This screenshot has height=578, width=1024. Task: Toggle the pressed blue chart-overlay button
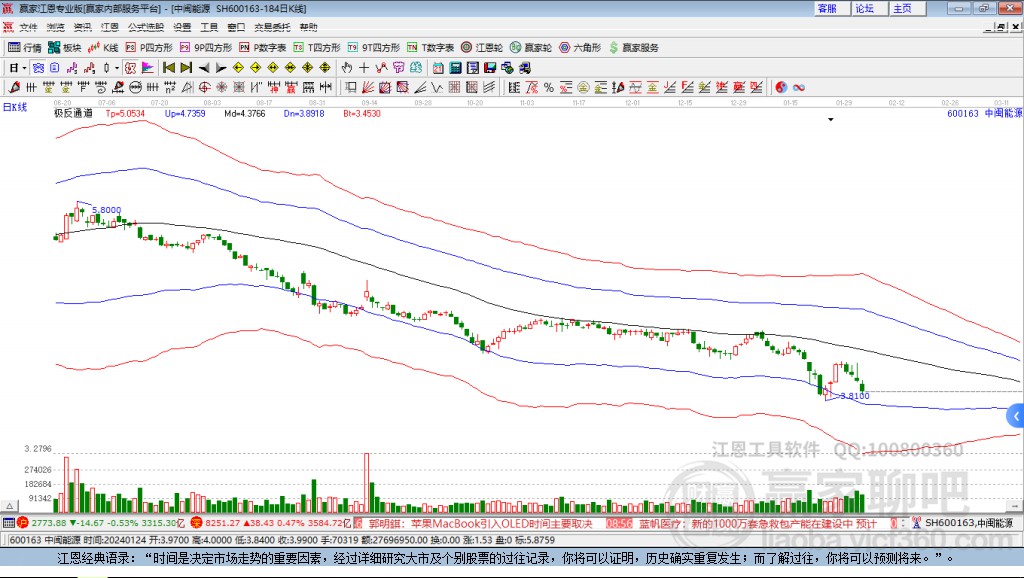point(38,68)
